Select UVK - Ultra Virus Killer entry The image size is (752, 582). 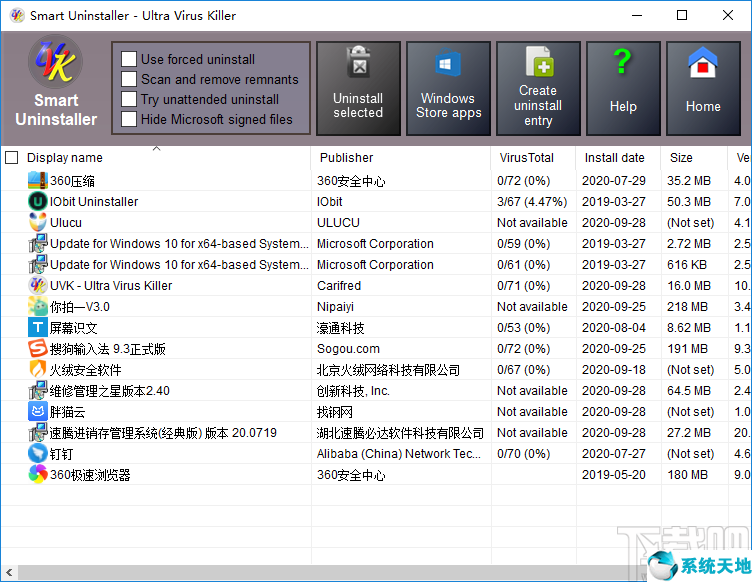[x=111, y=286]
